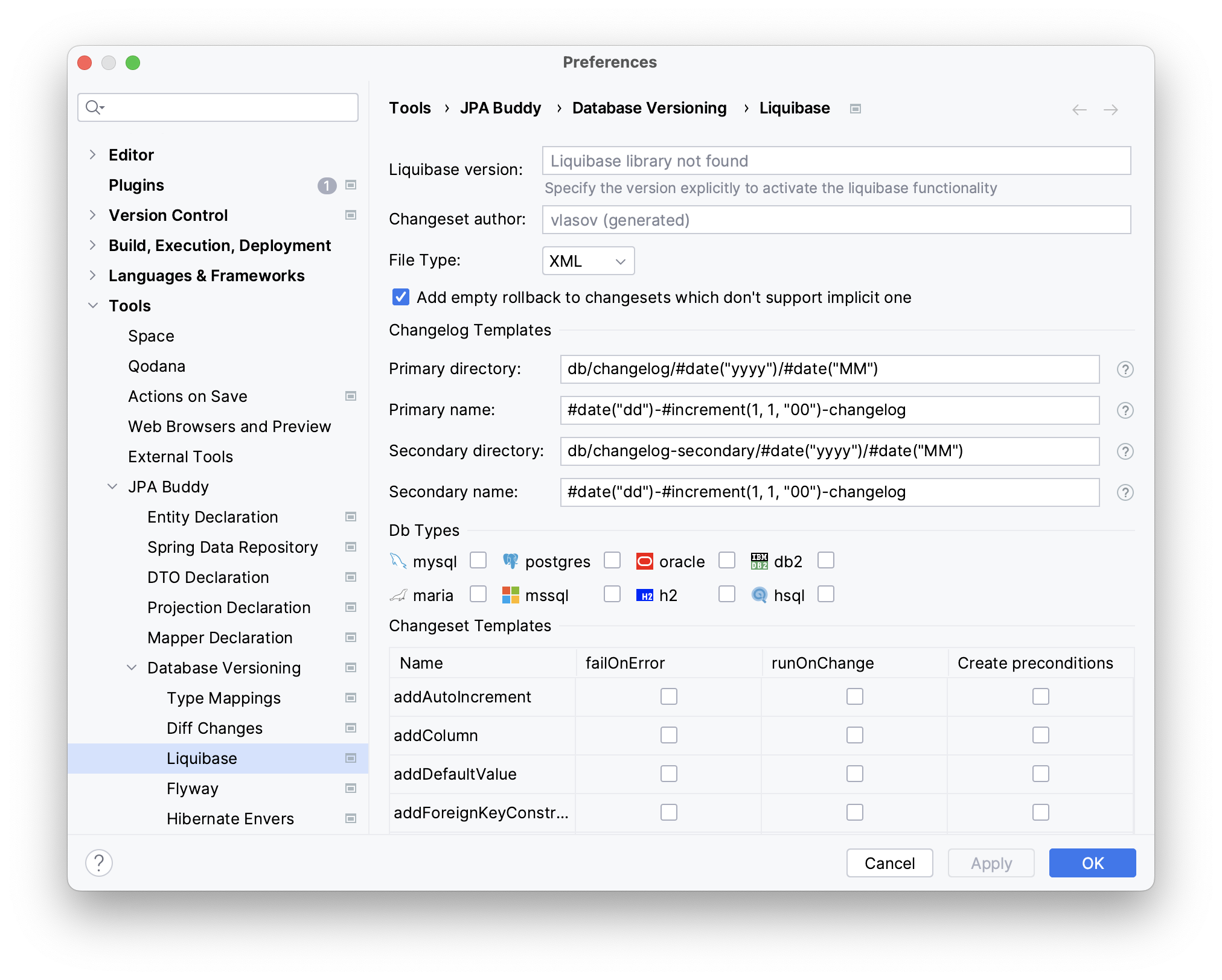Click the Liquibase version field
This screenshot has width=1222, height=980.
coord(836,161)
